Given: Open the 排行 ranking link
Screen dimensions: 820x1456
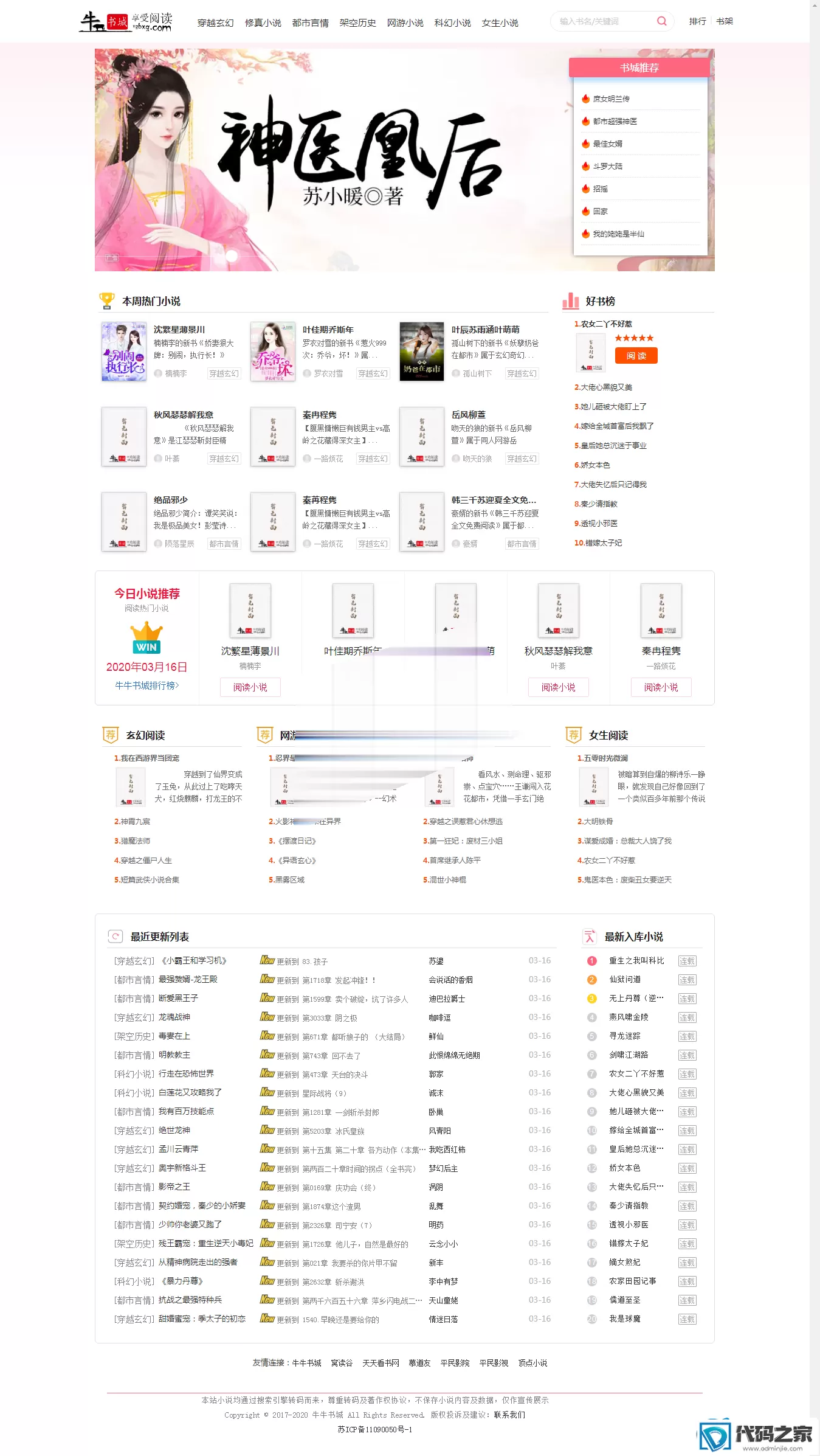Looking at the screenshot, I should pyautogui.click(x=698, y=21).
